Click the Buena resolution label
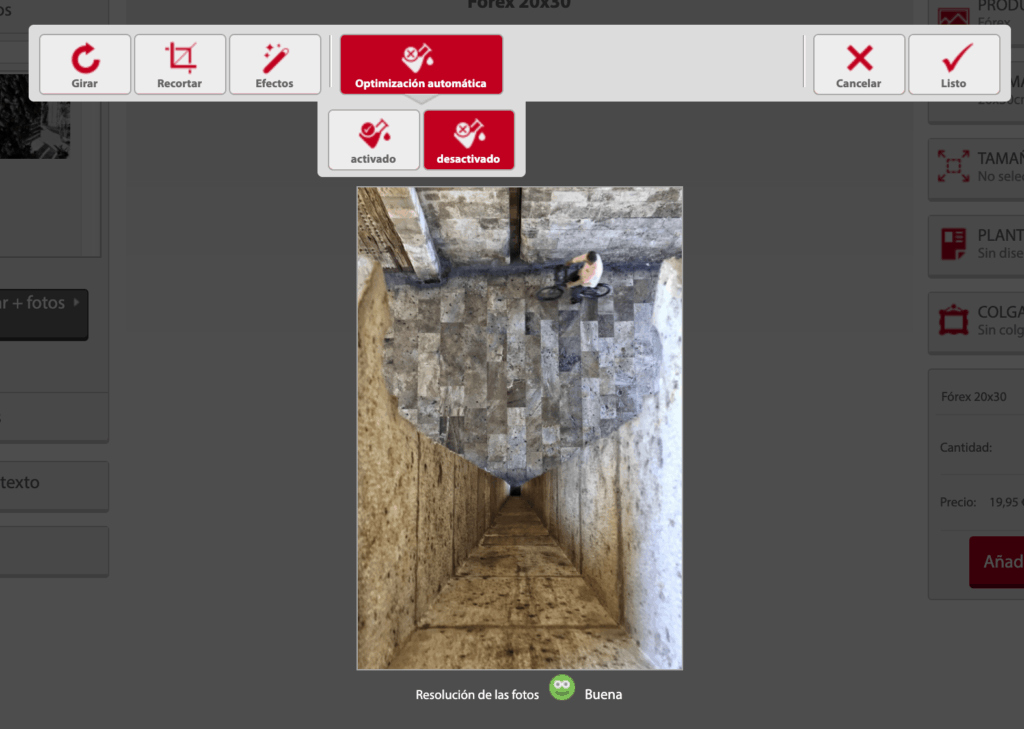This screenshot has width=1024, height=729. pyautogui.click(x=603, y=694)
